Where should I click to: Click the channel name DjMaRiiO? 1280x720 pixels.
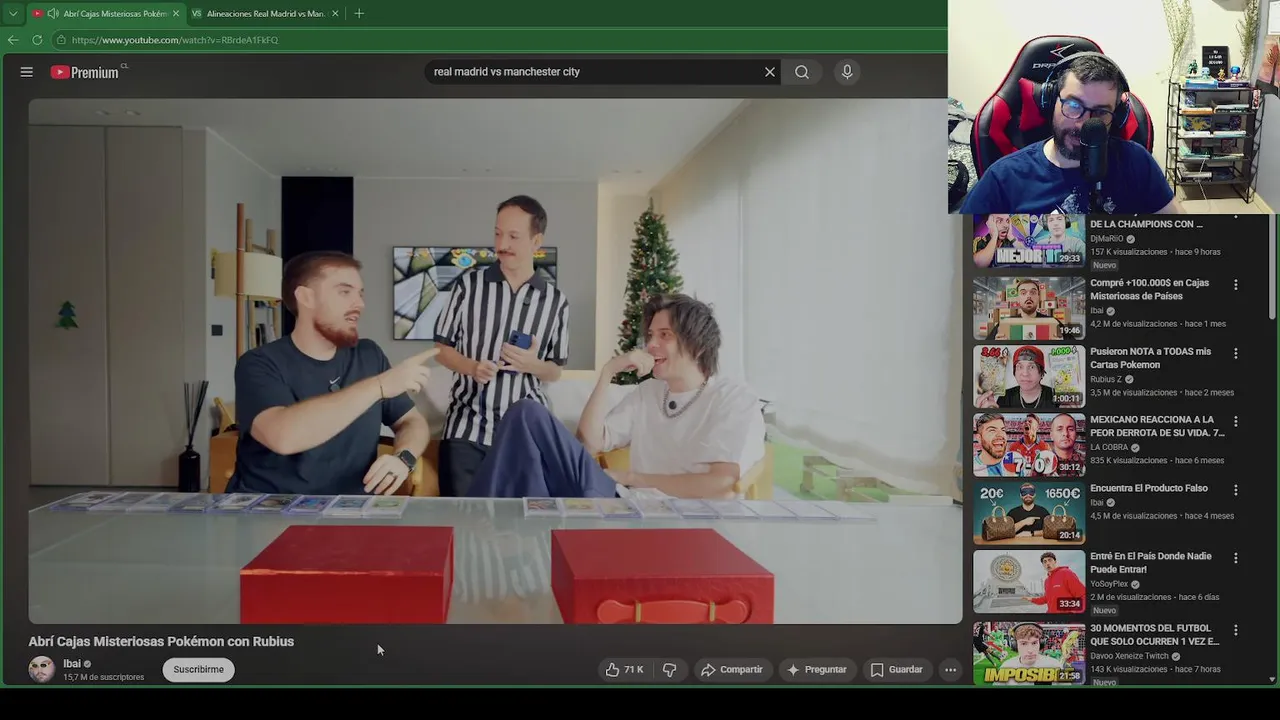pos(1107,239)
